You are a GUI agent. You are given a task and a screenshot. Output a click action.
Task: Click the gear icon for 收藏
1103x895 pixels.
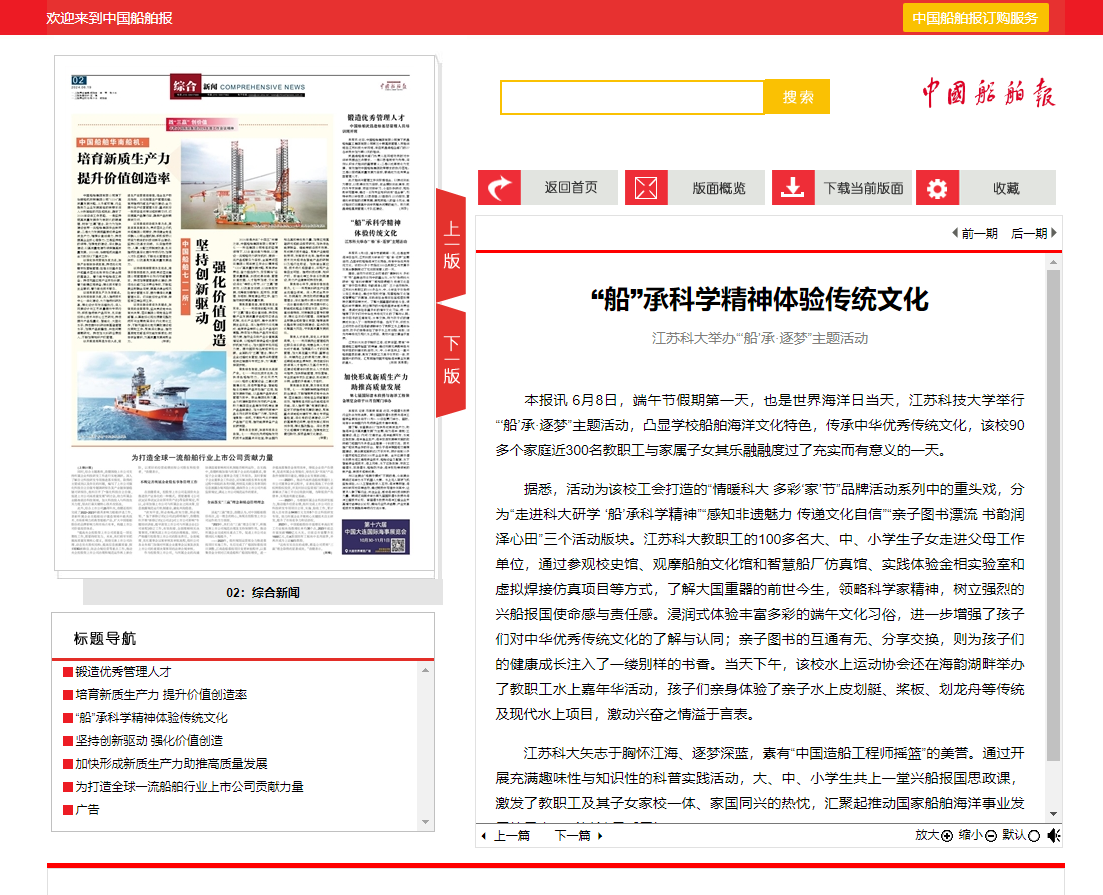(x=937, y=188)
